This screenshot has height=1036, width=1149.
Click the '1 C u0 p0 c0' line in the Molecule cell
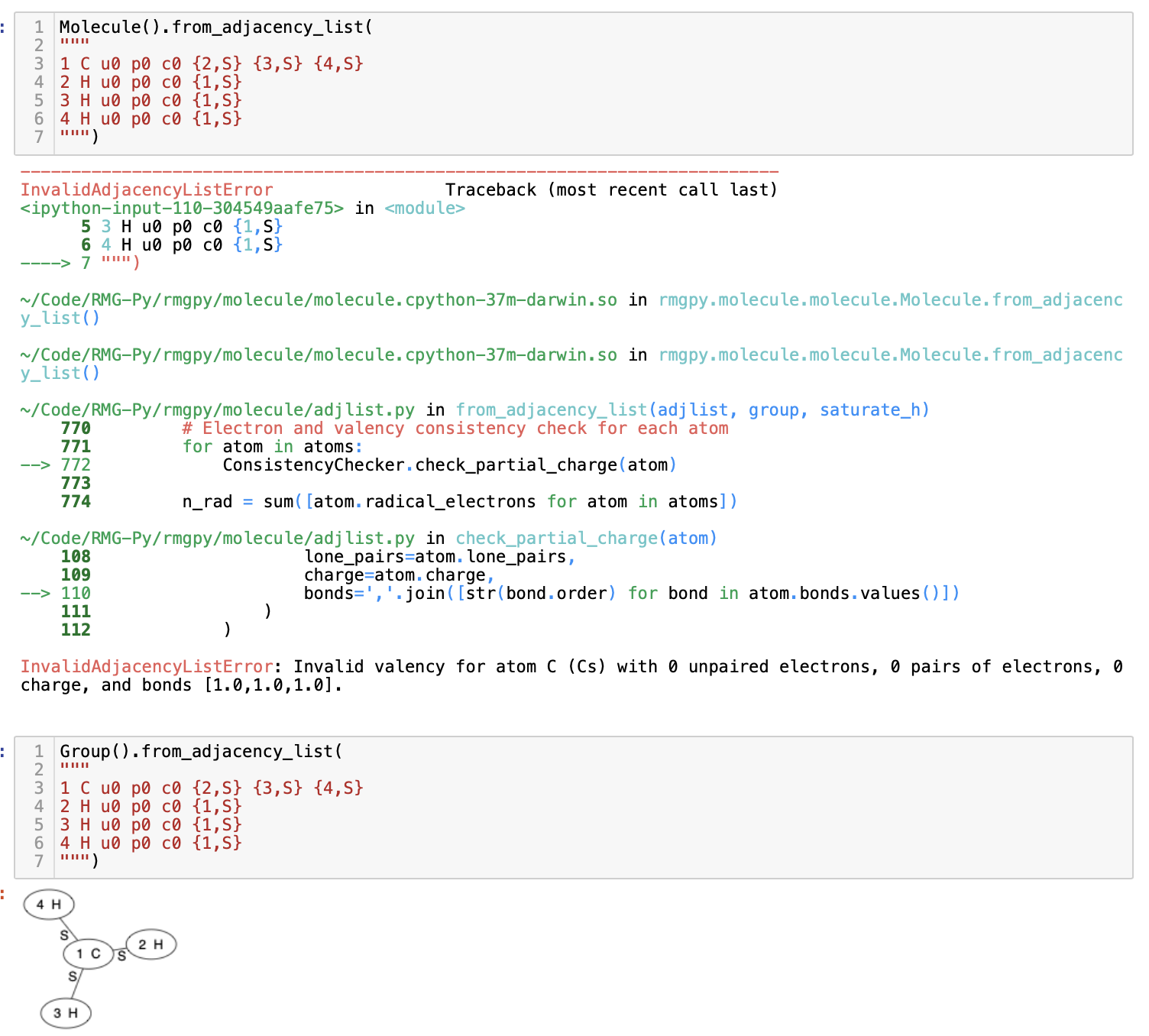coord(212,64)
